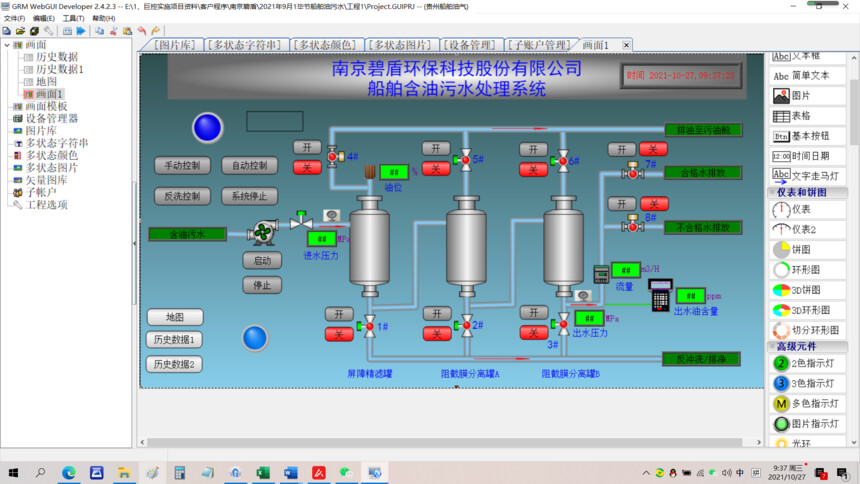Screen dimensions: 860x484
Task: Select 地图 in the project tree
Action: [x=47, y=82]
